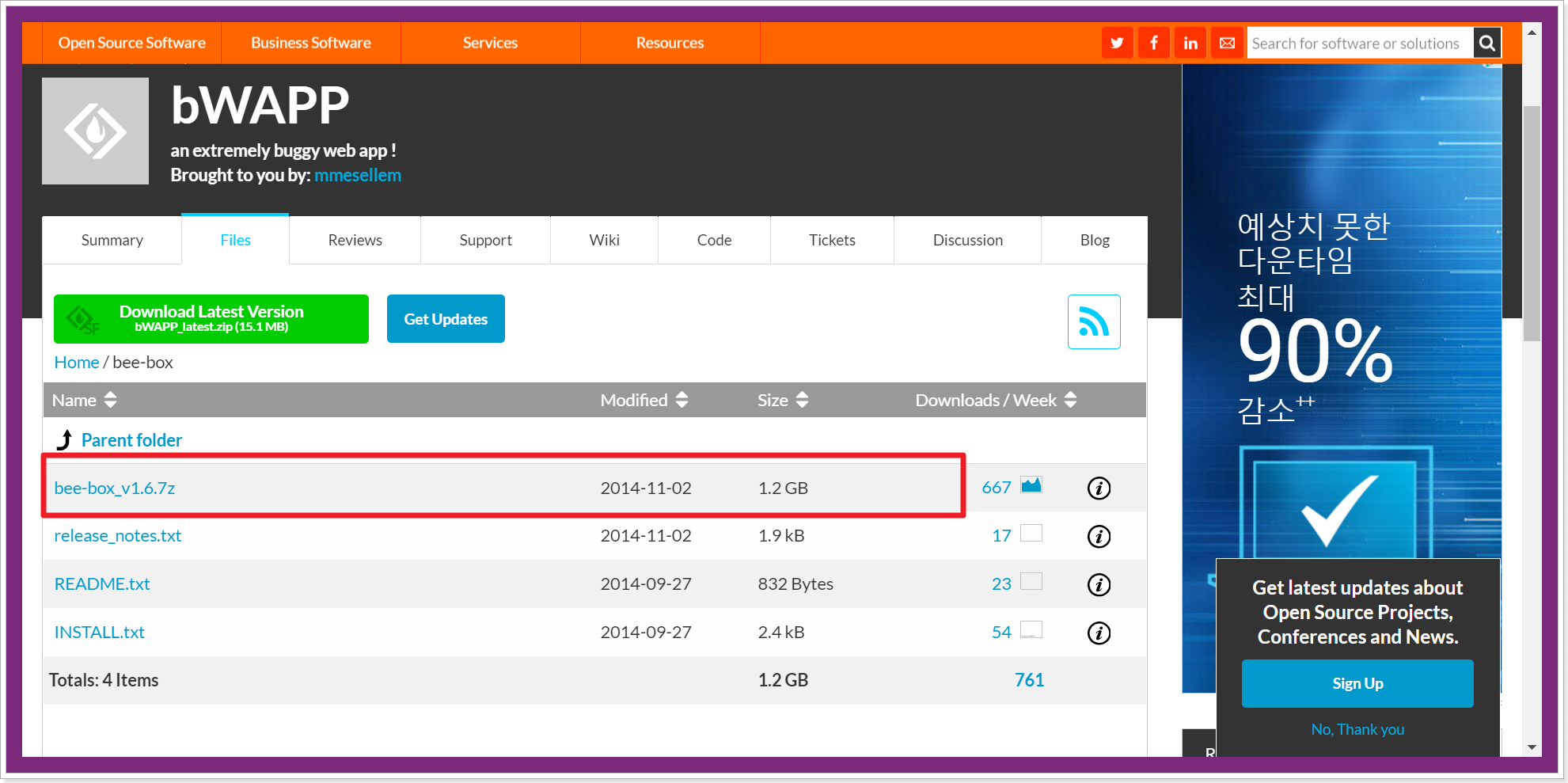Click Download Latest Version button

[211, 319]
